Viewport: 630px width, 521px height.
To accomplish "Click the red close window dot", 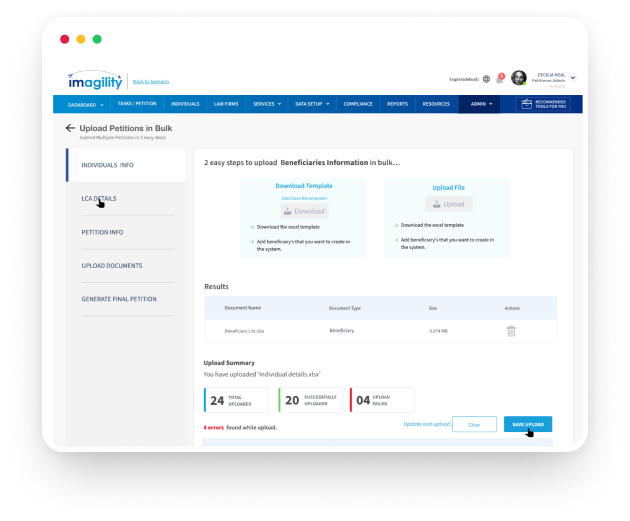I will (65, 39).
